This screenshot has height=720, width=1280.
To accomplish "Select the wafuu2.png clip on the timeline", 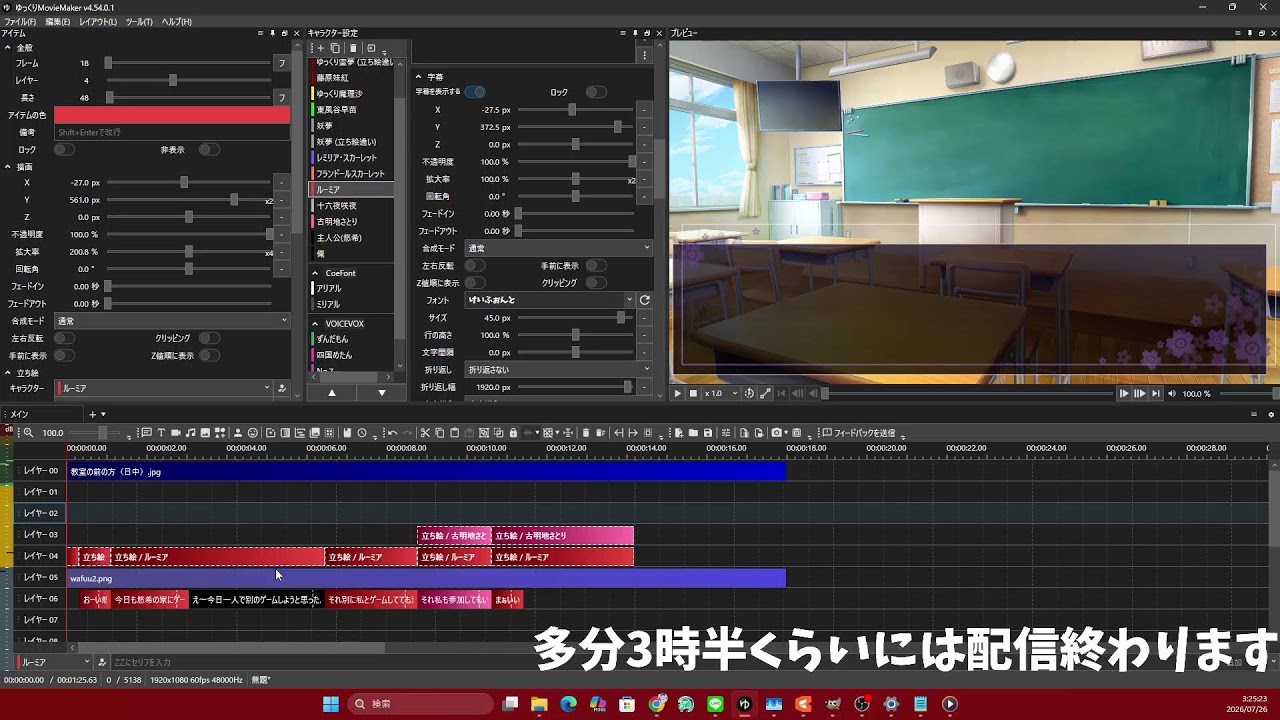I will click(426, 578).
